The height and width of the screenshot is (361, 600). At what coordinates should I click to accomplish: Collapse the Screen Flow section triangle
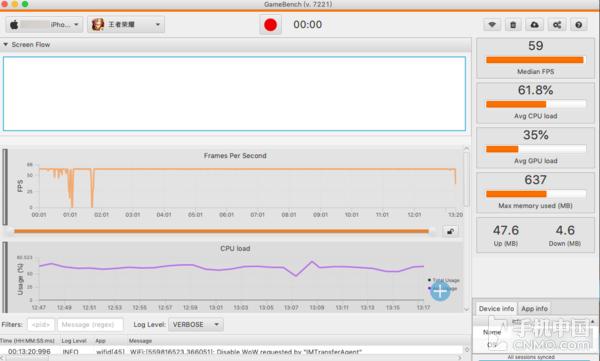5,45
